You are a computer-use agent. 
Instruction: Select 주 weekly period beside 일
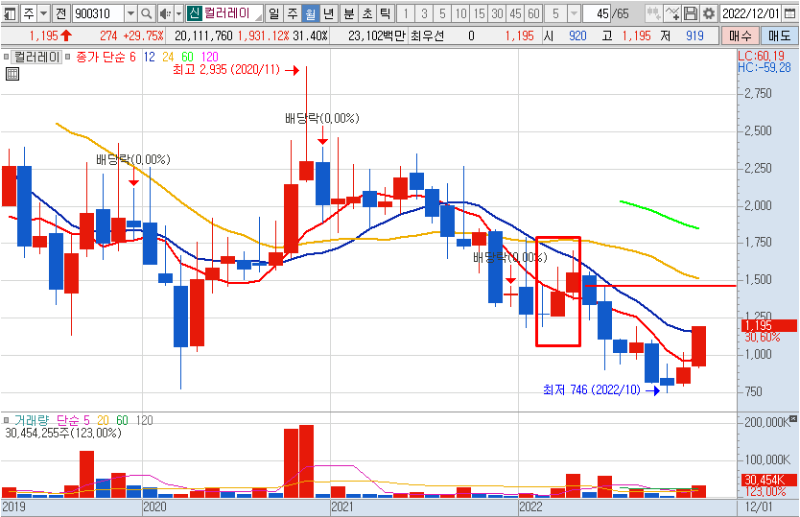click(x=292, y=13)
